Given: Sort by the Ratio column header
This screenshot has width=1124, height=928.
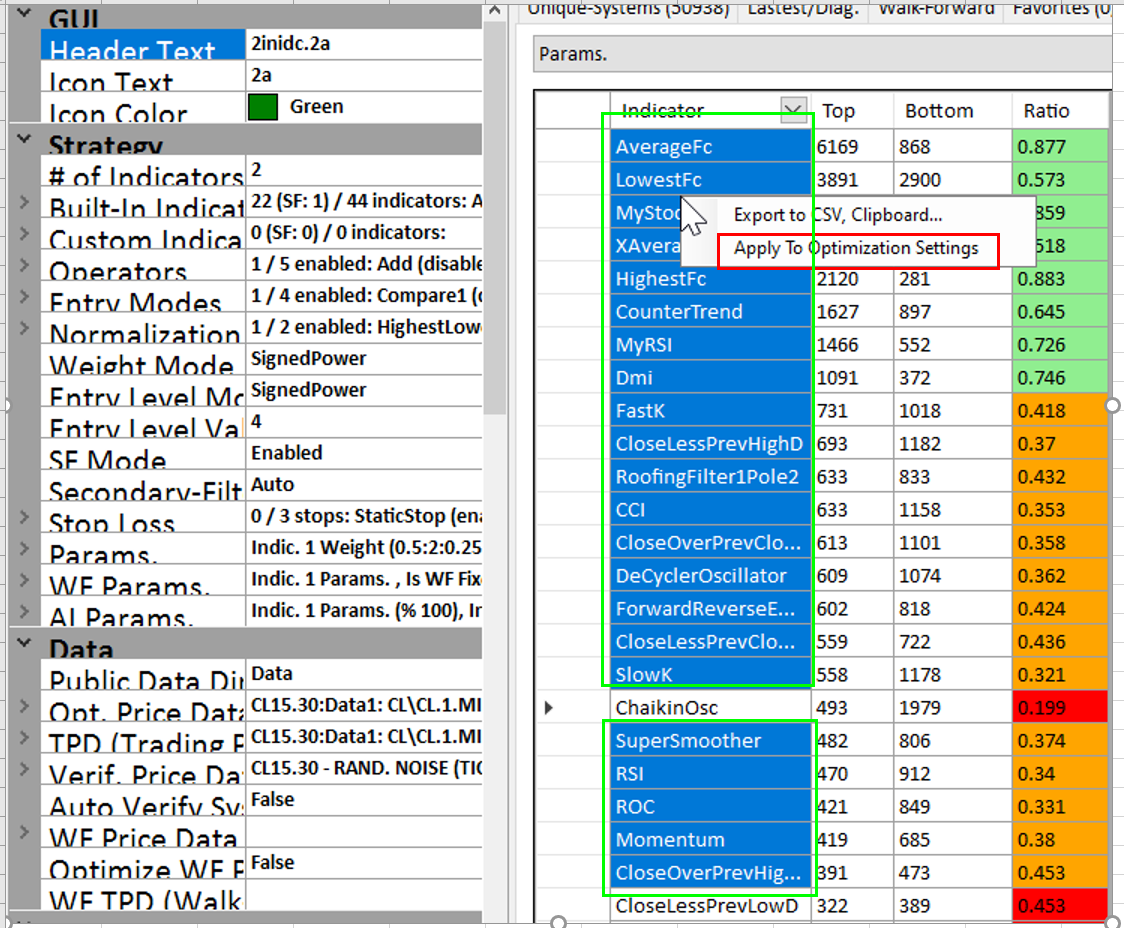Looking at the screenshot, I should [x=1046, y=111].
